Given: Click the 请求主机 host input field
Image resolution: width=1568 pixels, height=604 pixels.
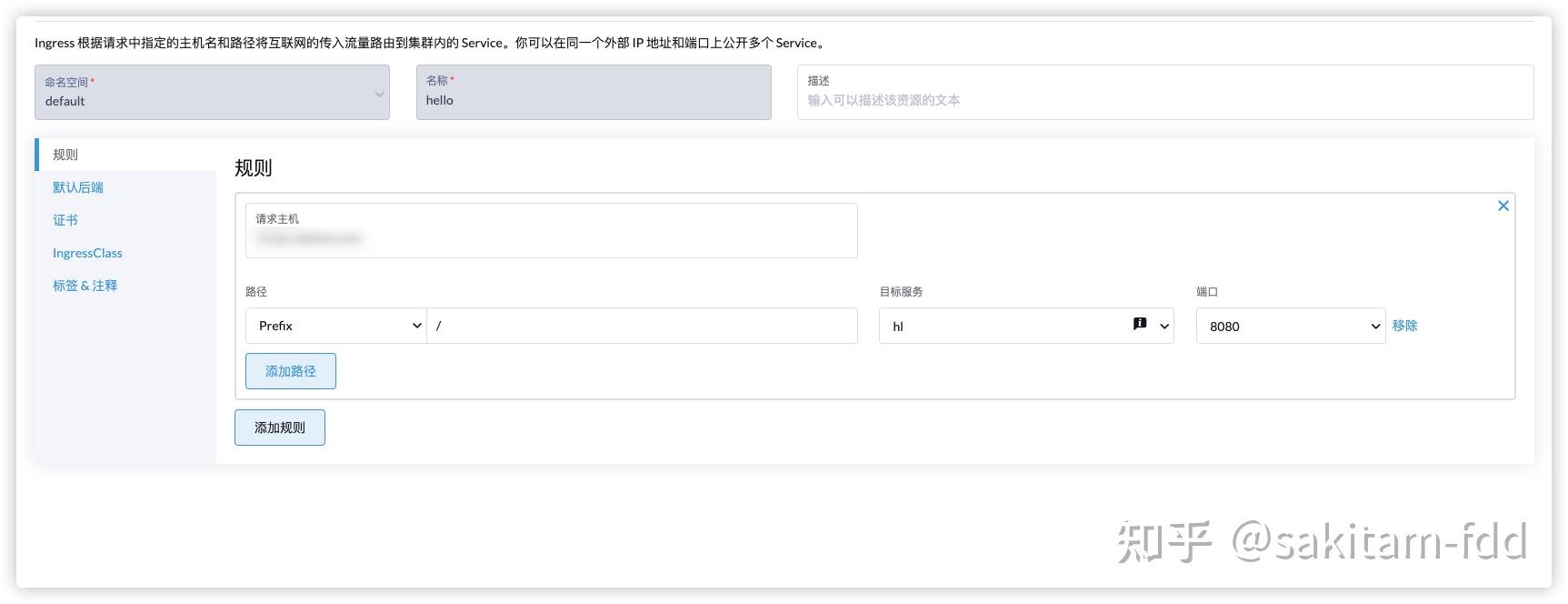Looking at the screenshot, I should [x=551, y=238].
